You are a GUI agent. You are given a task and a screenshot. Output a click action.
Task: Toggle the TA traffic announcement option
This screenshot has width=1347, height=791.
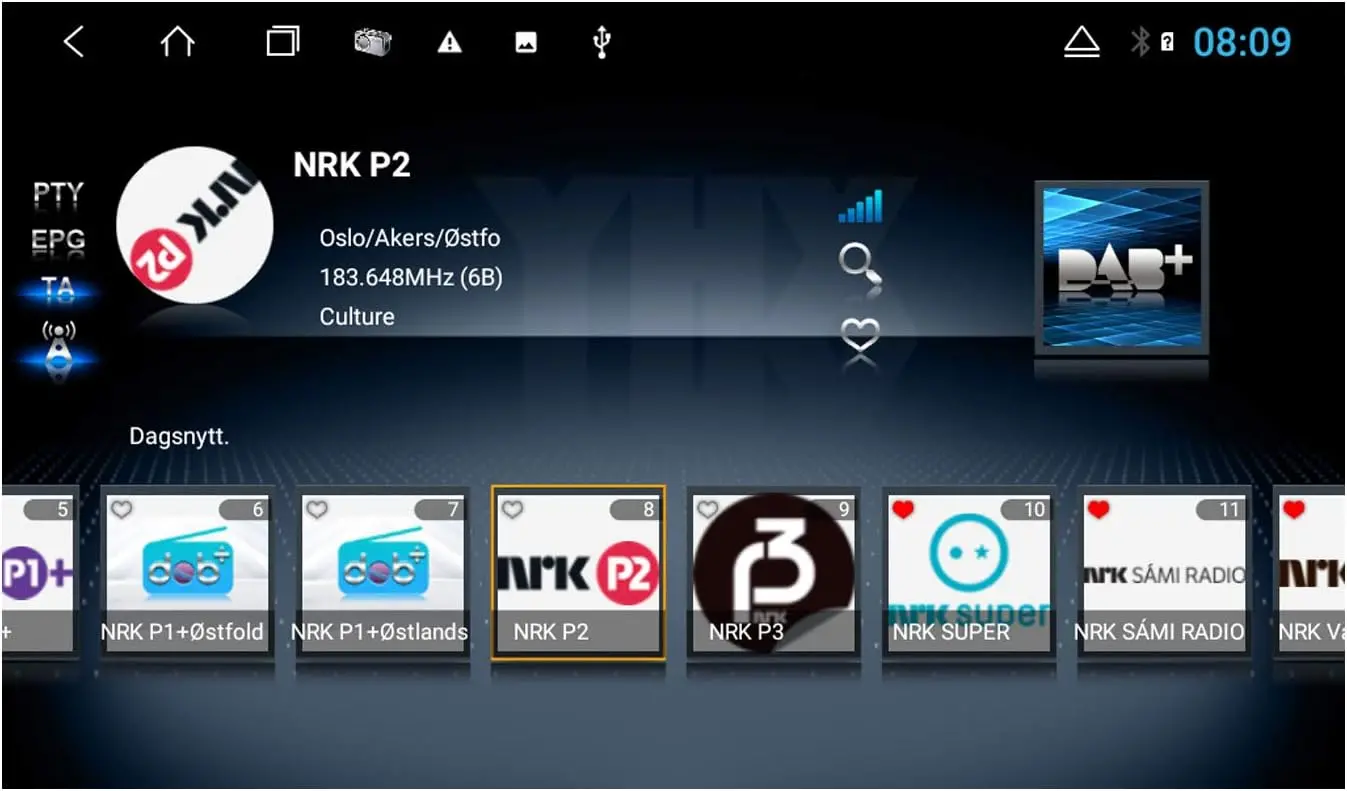58,289
